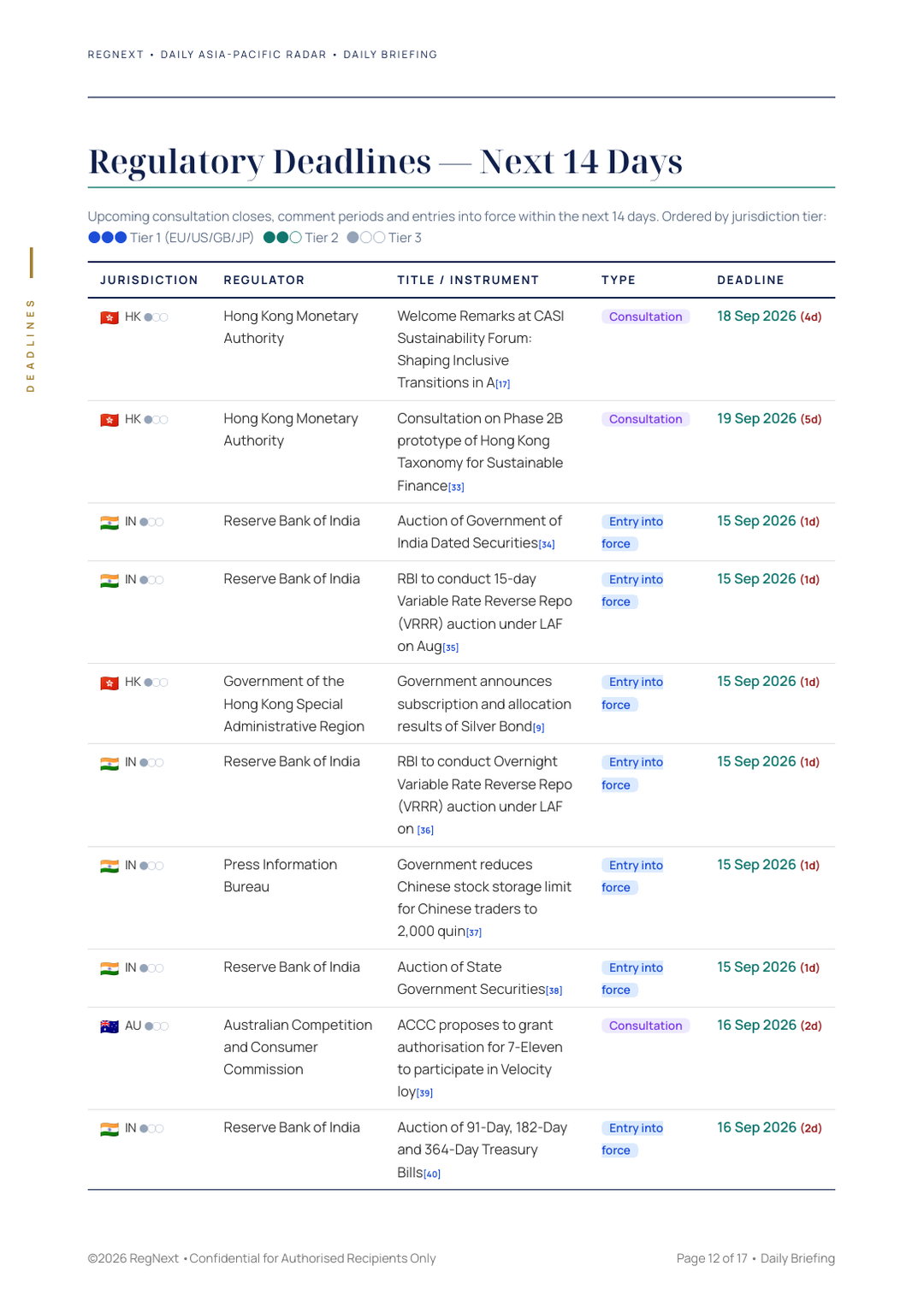The height and width of the screenshot is (1307, 924).
Task: Click the India flag in Press Information Bureau row
Action: coord(110,866)
